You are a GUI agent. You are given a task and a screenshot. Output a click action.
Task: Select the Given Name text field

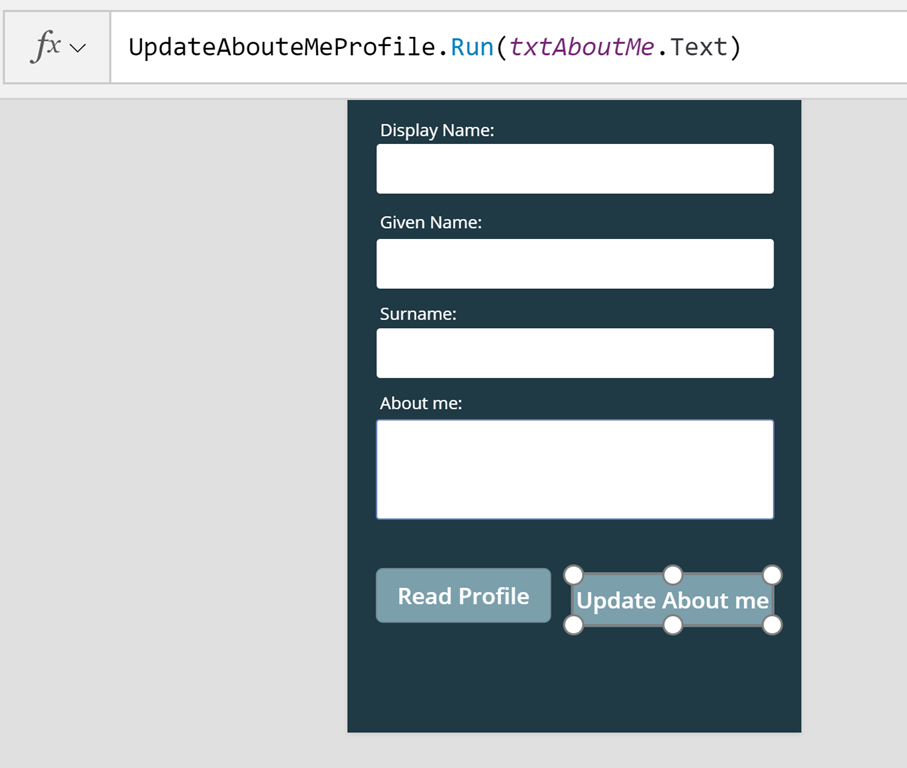click(575, 264)
